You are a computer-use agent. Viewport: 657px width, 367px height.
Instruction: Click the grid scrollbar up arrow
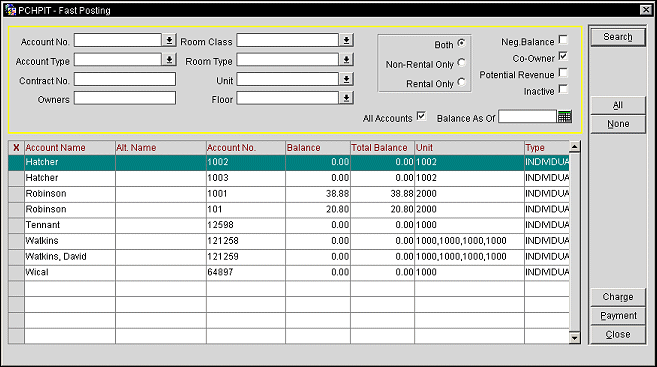(574, 147)
